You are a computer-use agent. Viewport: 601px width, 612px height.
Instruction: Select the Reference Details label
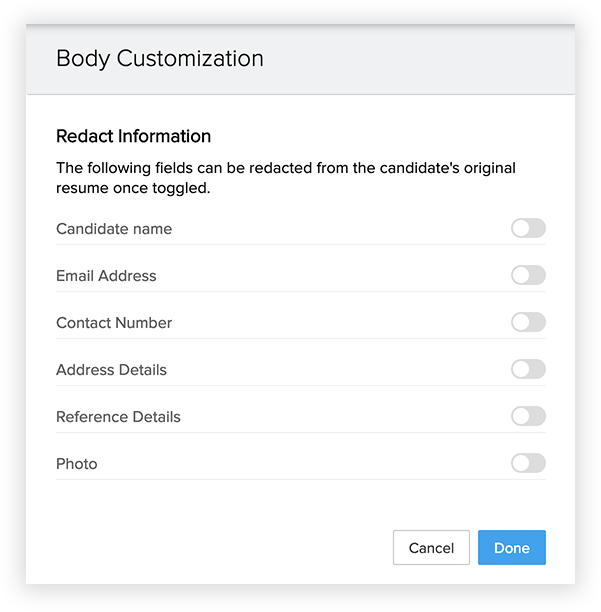tap(118, 417)
